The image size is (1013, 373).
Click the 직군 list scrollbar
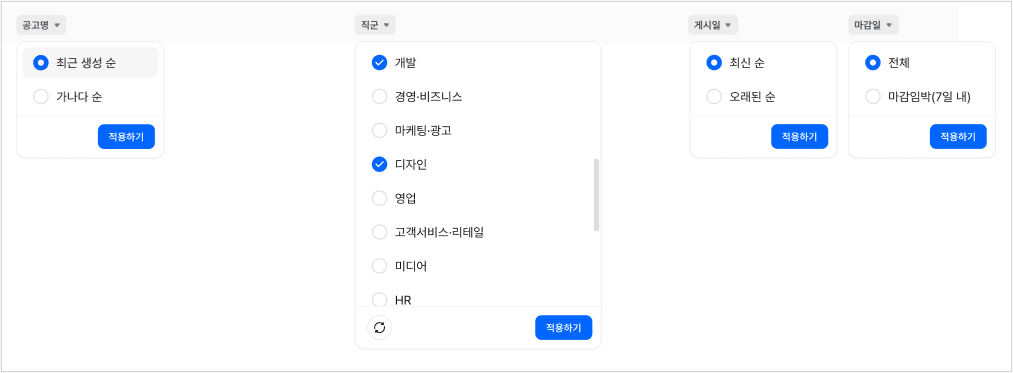point(596,195)
